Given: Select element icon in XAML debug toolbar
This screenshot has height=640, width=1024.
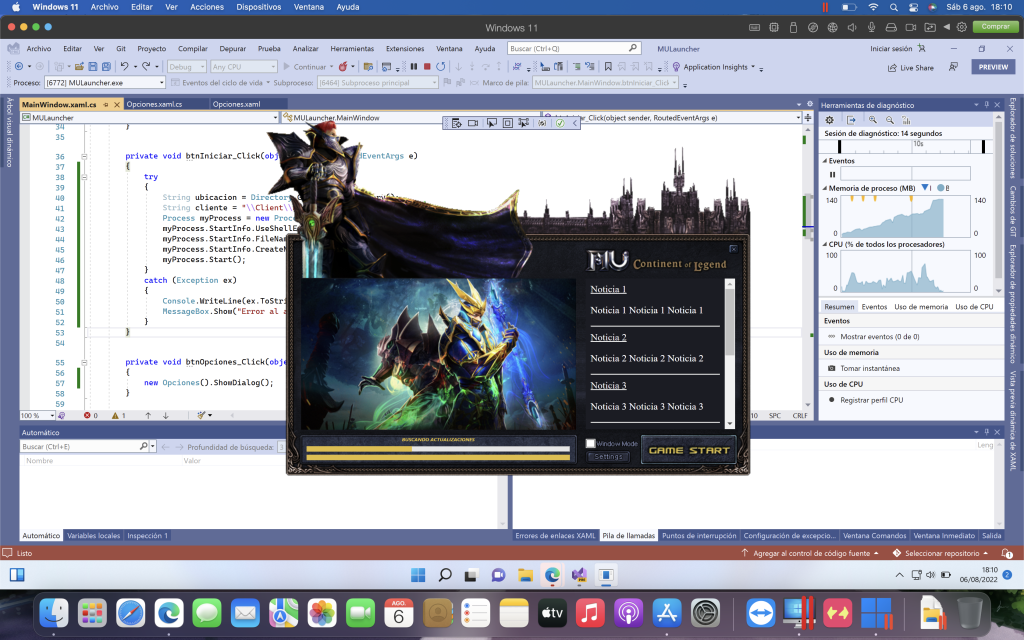Looking at the screenshot, I should point(491,123).
